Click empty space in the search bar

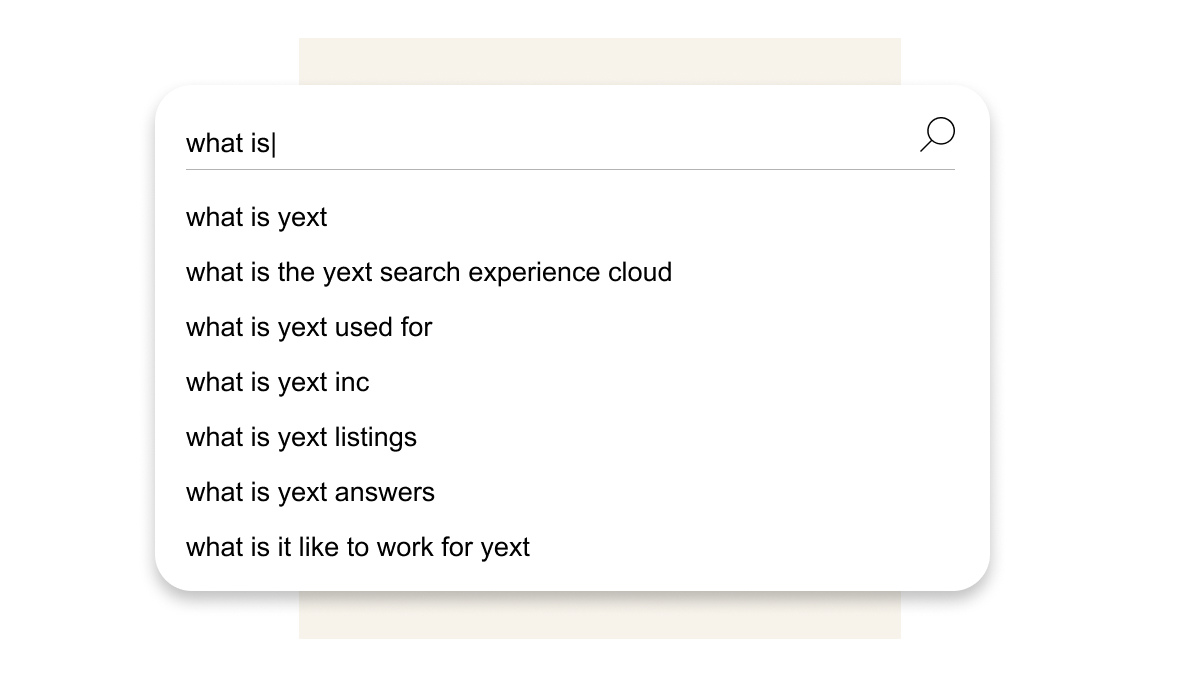coord(600,143)
